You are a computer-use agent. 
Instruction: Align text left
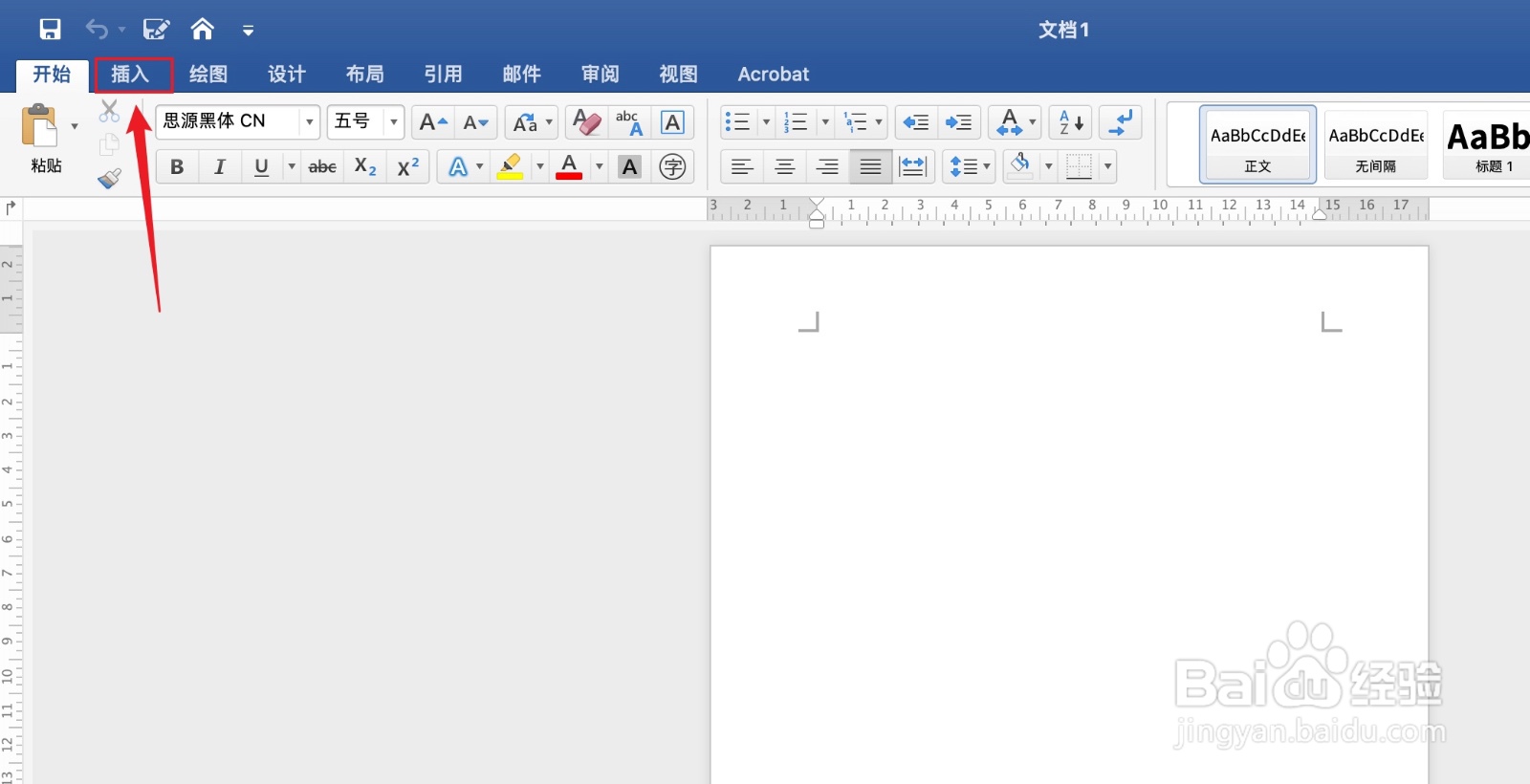742,166
